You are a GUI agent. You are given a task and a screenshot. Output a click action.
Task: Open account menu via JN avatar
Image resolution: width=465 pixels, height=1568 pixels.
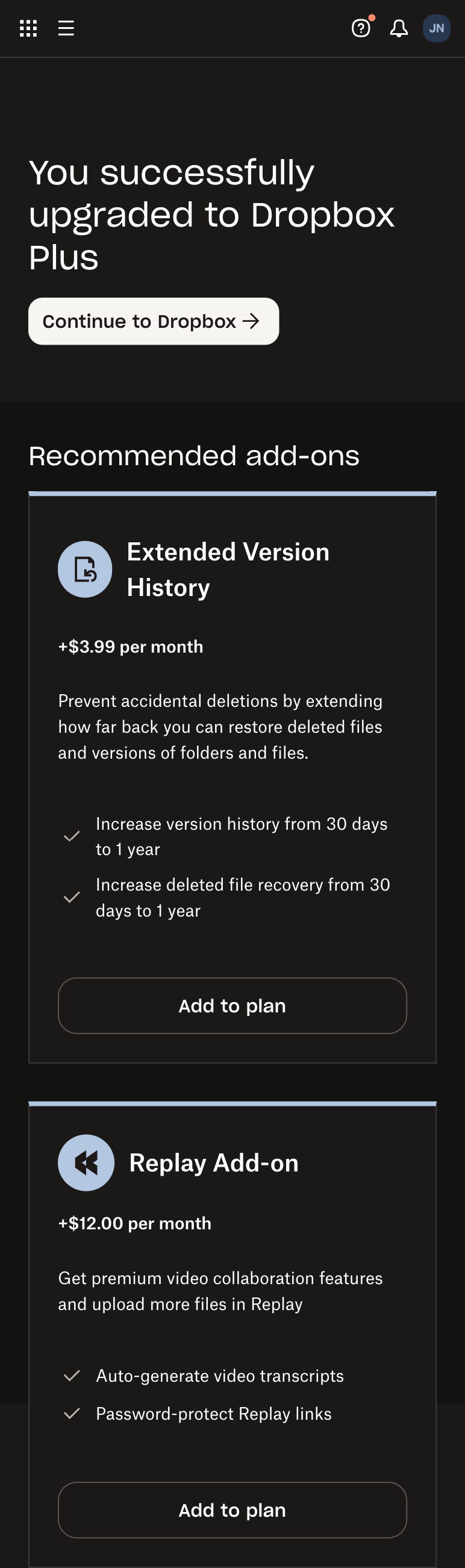[x=437, y=28]
